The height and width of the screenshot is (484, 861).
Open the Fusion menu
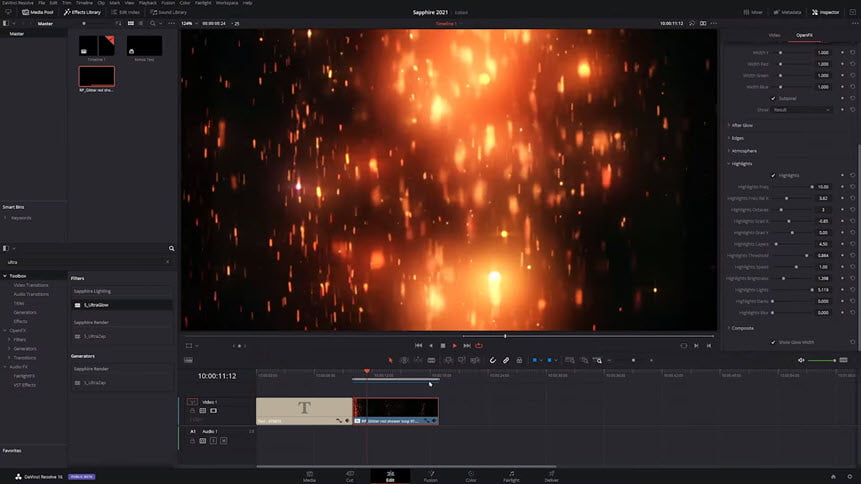[x=168, y=3]
